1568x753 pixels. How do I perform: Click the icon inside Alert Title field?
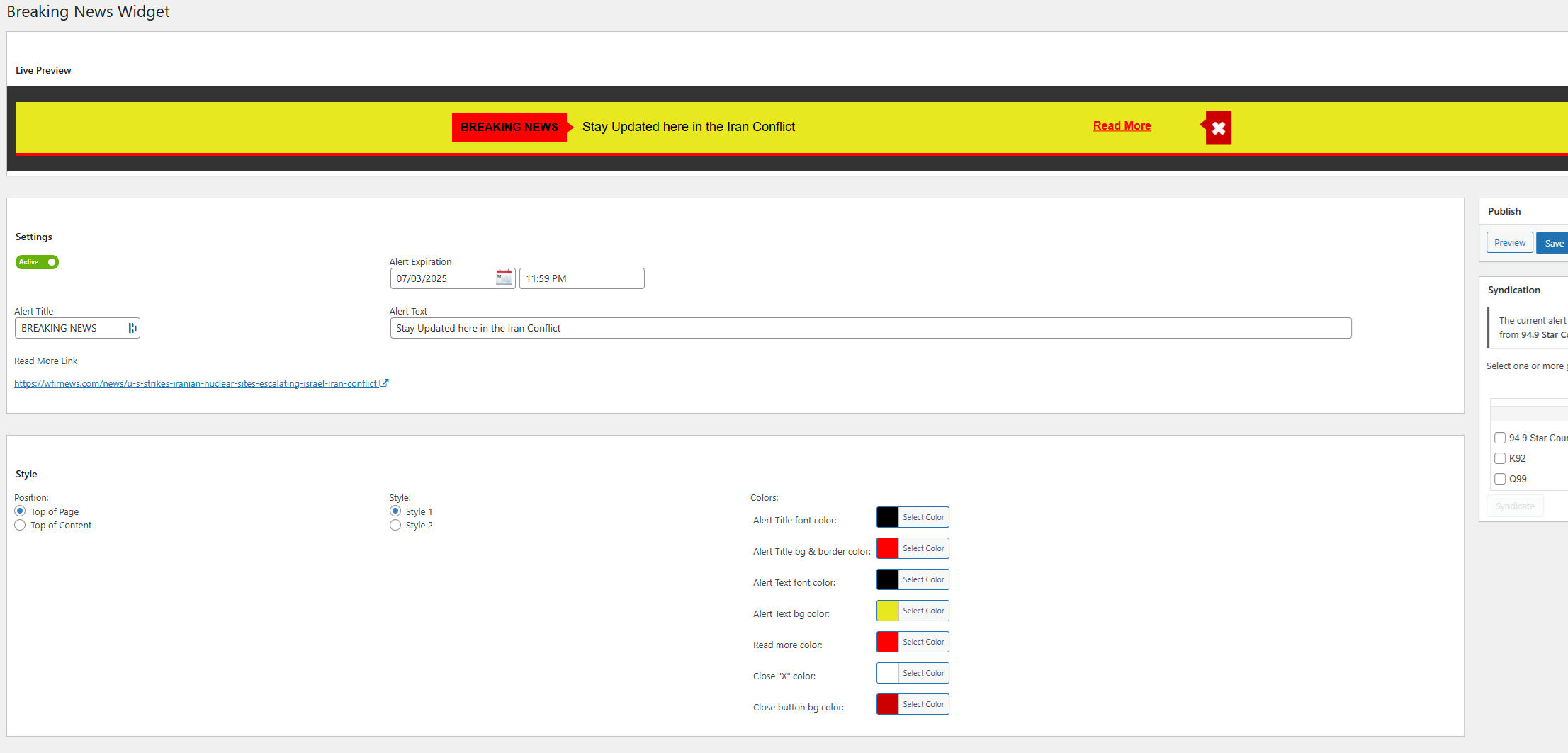(132, 328)
